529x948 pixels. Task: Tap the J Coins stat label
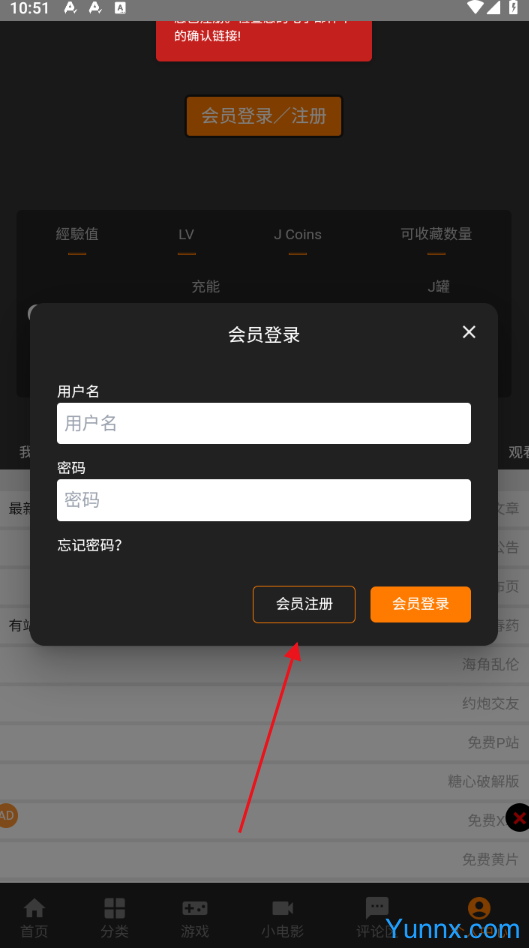[x=297, y=235]
